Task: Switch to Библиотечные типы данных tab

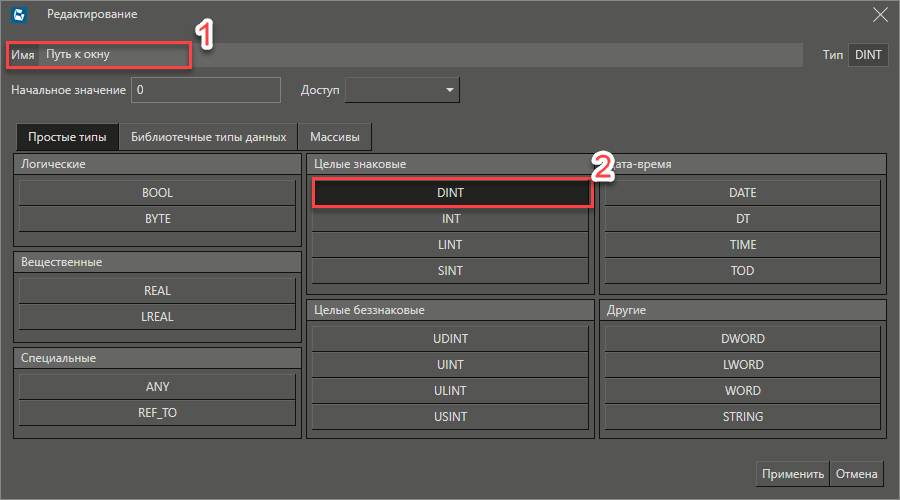Action: point(208,137)
